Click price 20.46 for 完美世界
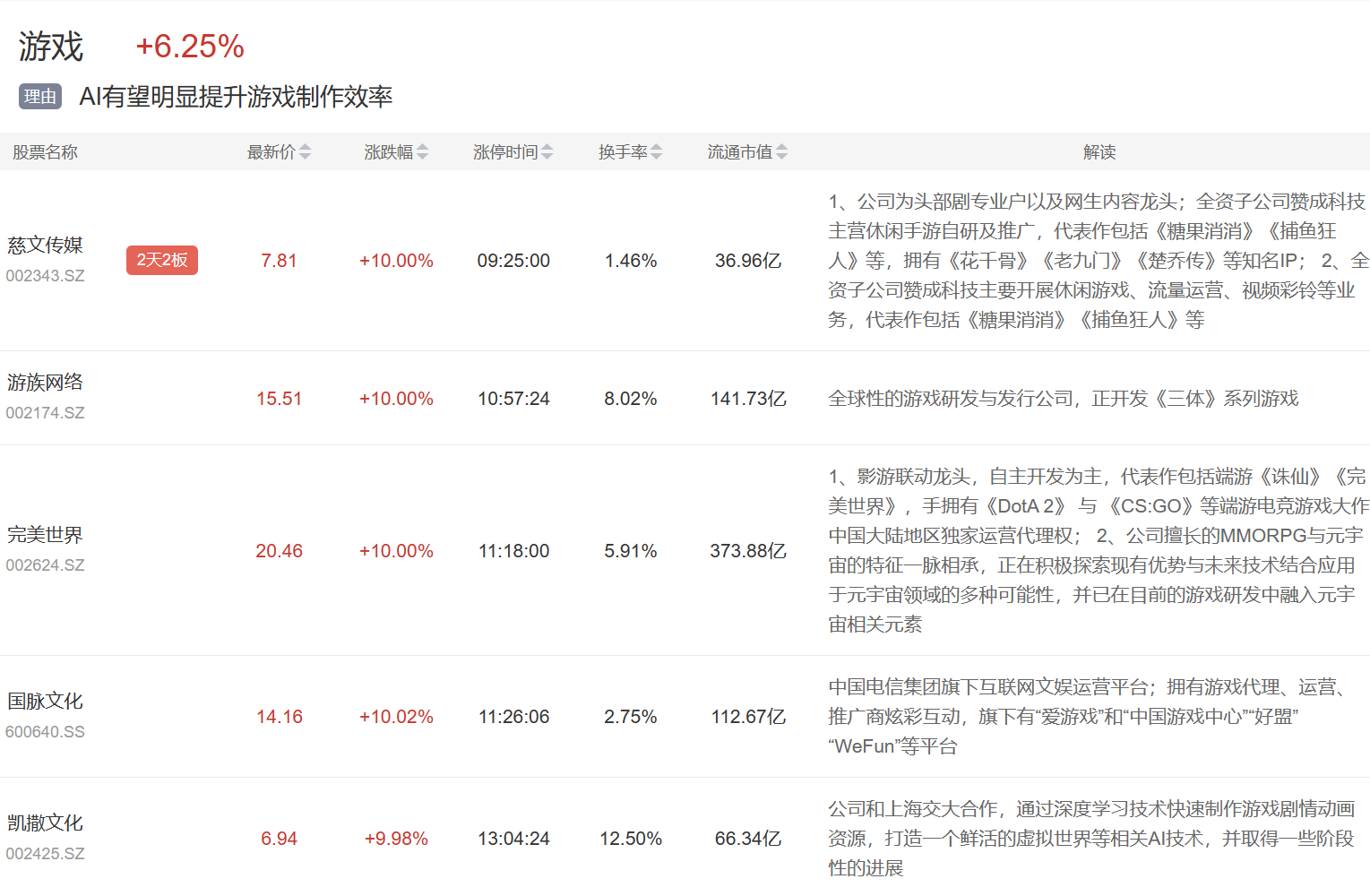This screenshot has width=1370, height=896. click(279, 551)
